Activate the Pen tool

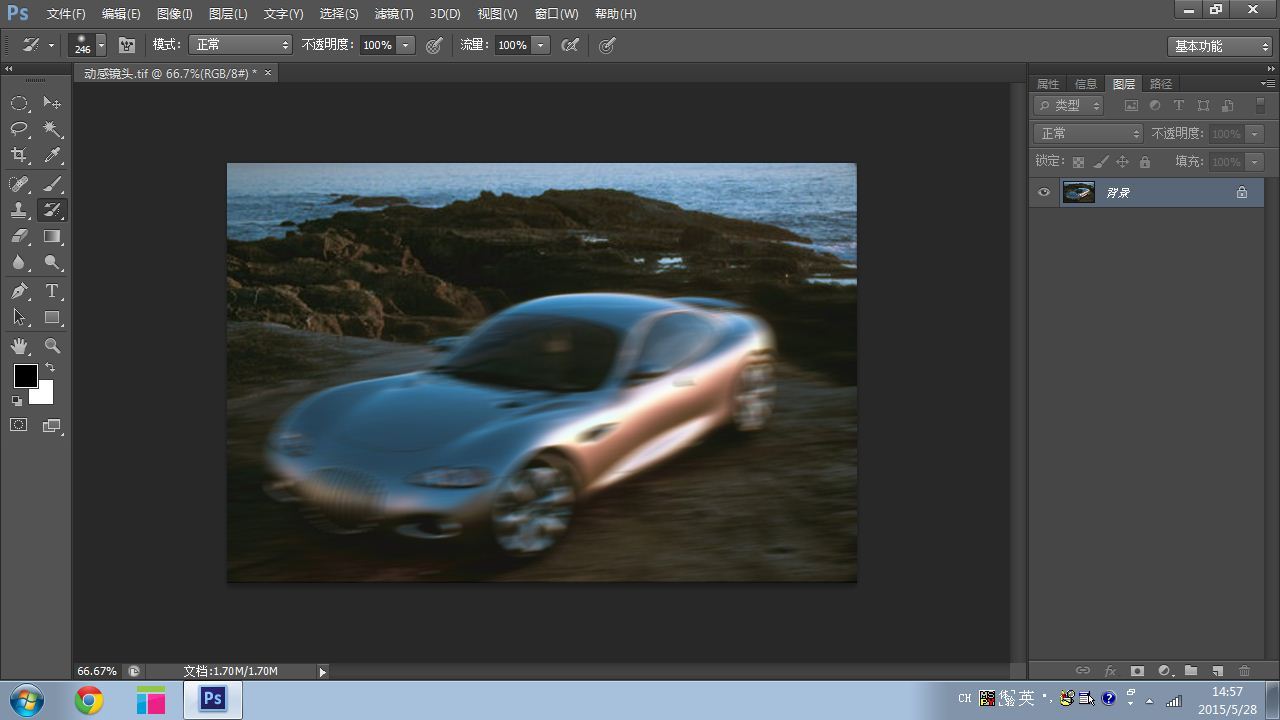(x=19, y=291)
